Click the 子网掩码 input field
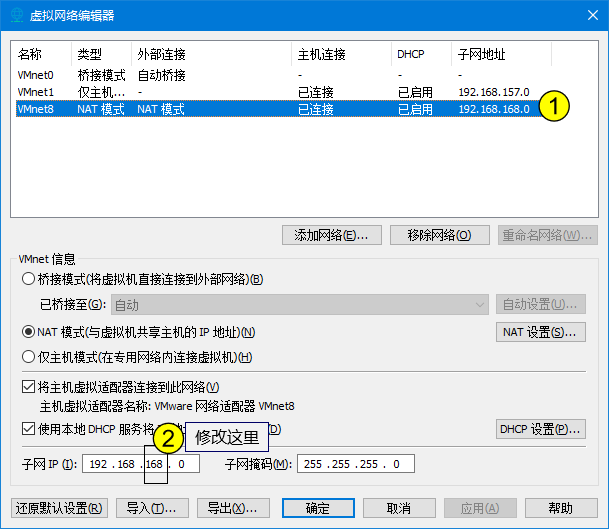 (x=354, y=464)
